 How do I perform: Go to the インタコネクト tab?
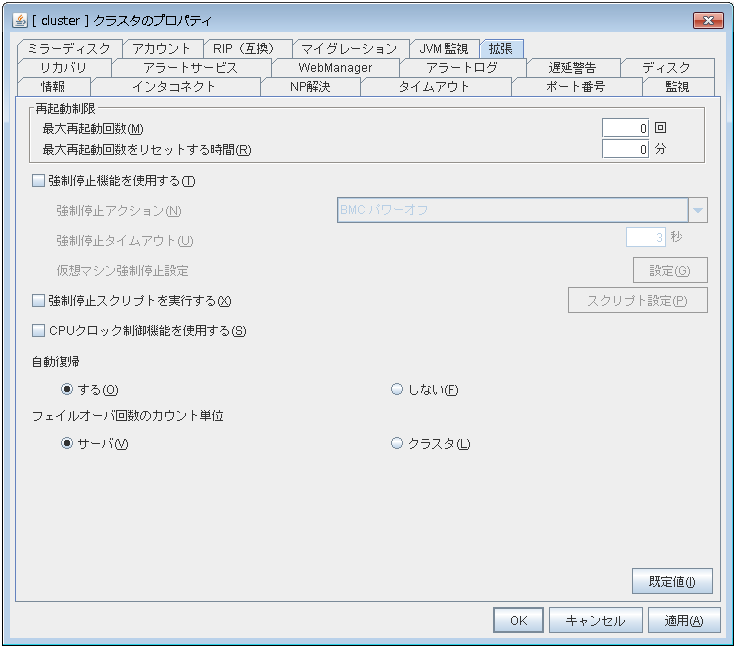(x=173, y=86)
